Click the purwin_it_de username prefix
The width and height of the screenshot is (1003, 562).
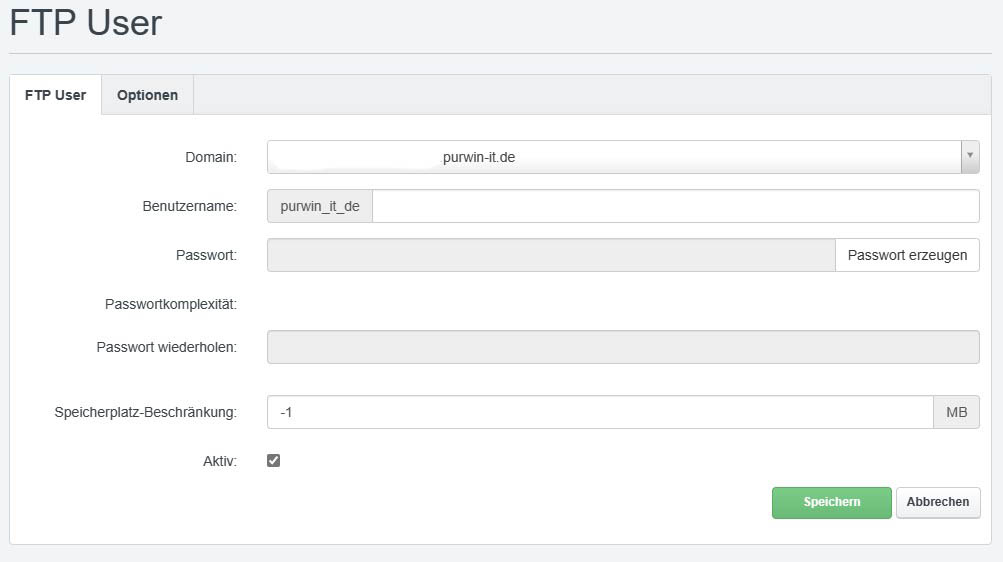[320, 206]
